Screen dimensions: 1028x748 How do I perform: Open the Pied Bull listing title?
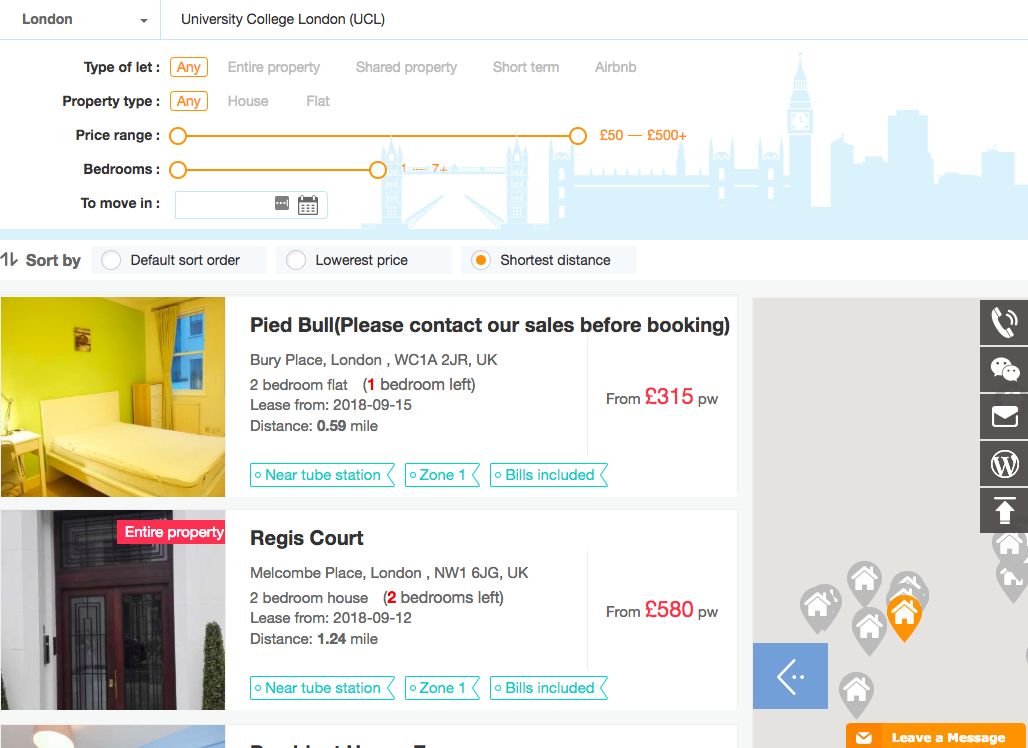(490, 325)
